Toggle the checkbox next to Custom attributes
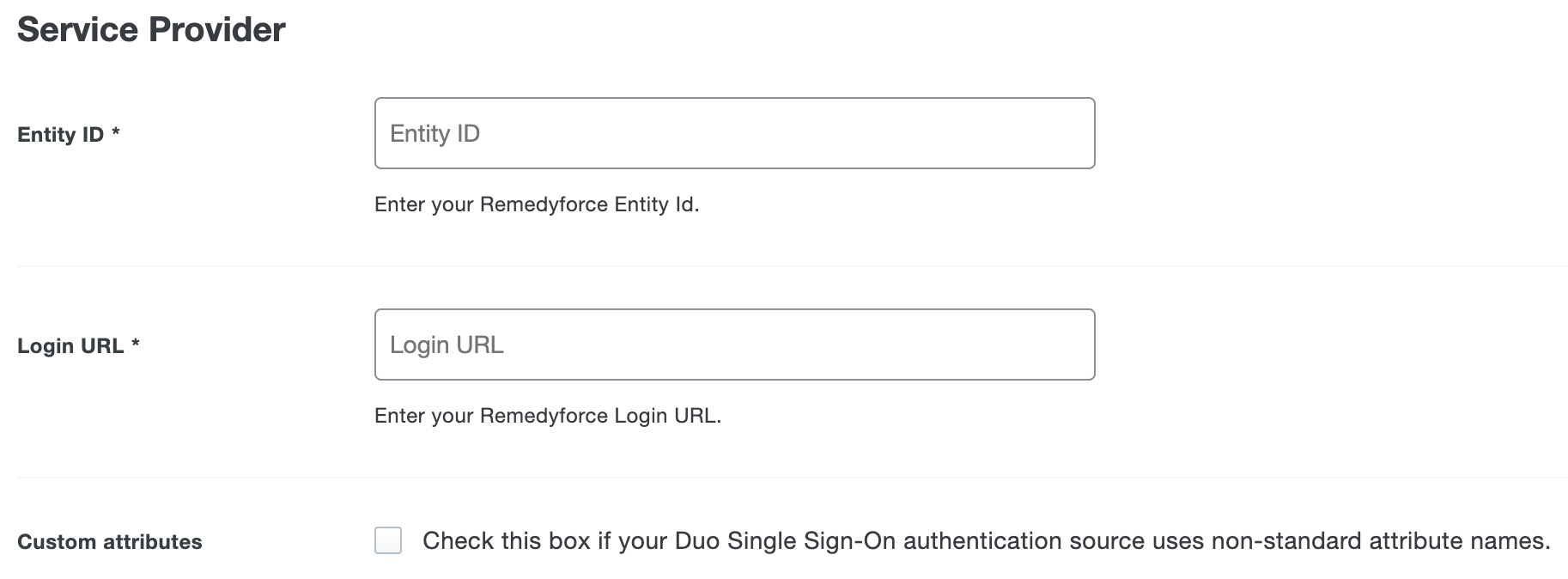The image size is (1568, 579). (390, 540)
